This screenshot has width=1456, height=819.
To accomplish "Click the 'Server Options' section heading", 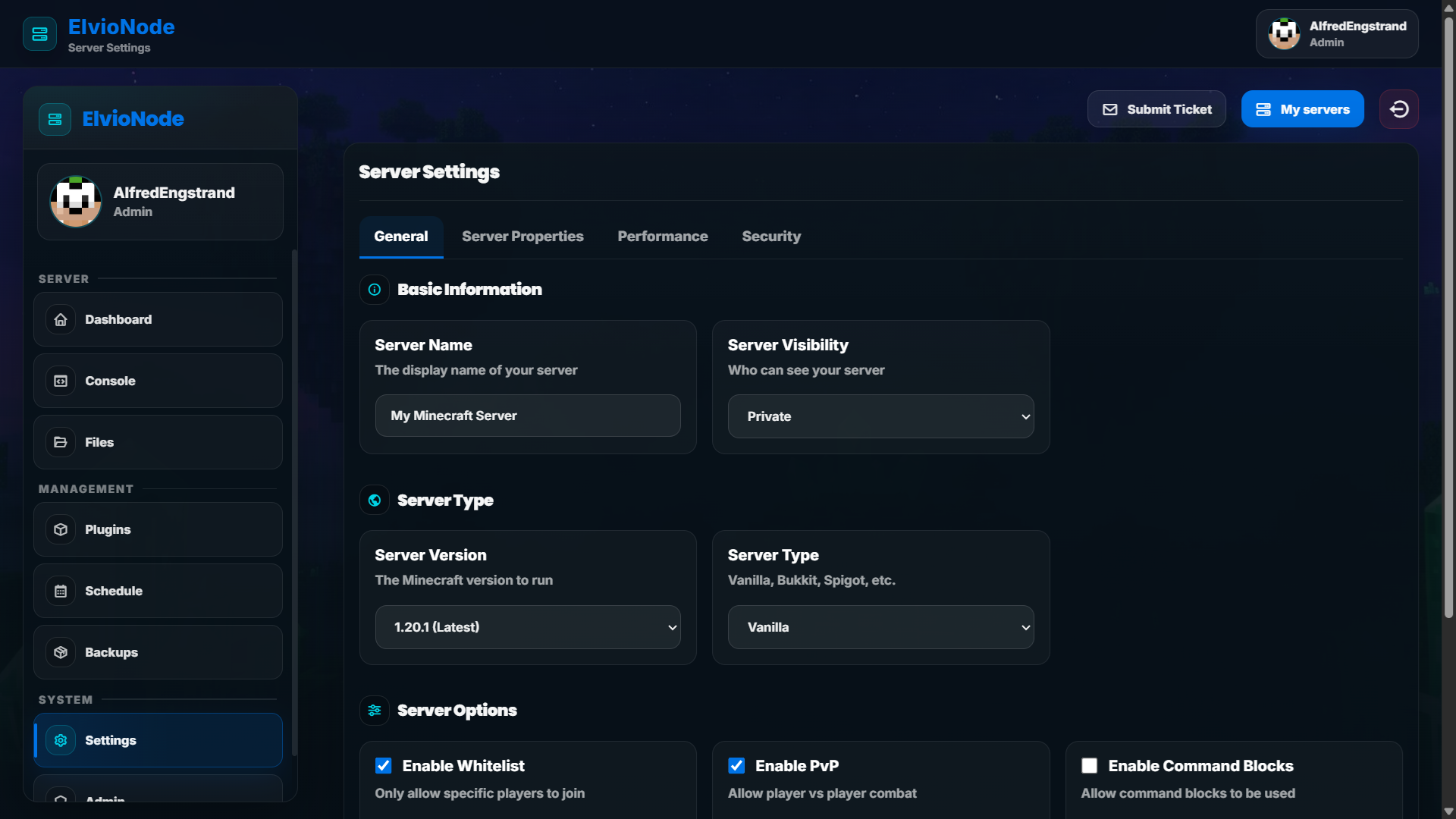I will point(457,711).
